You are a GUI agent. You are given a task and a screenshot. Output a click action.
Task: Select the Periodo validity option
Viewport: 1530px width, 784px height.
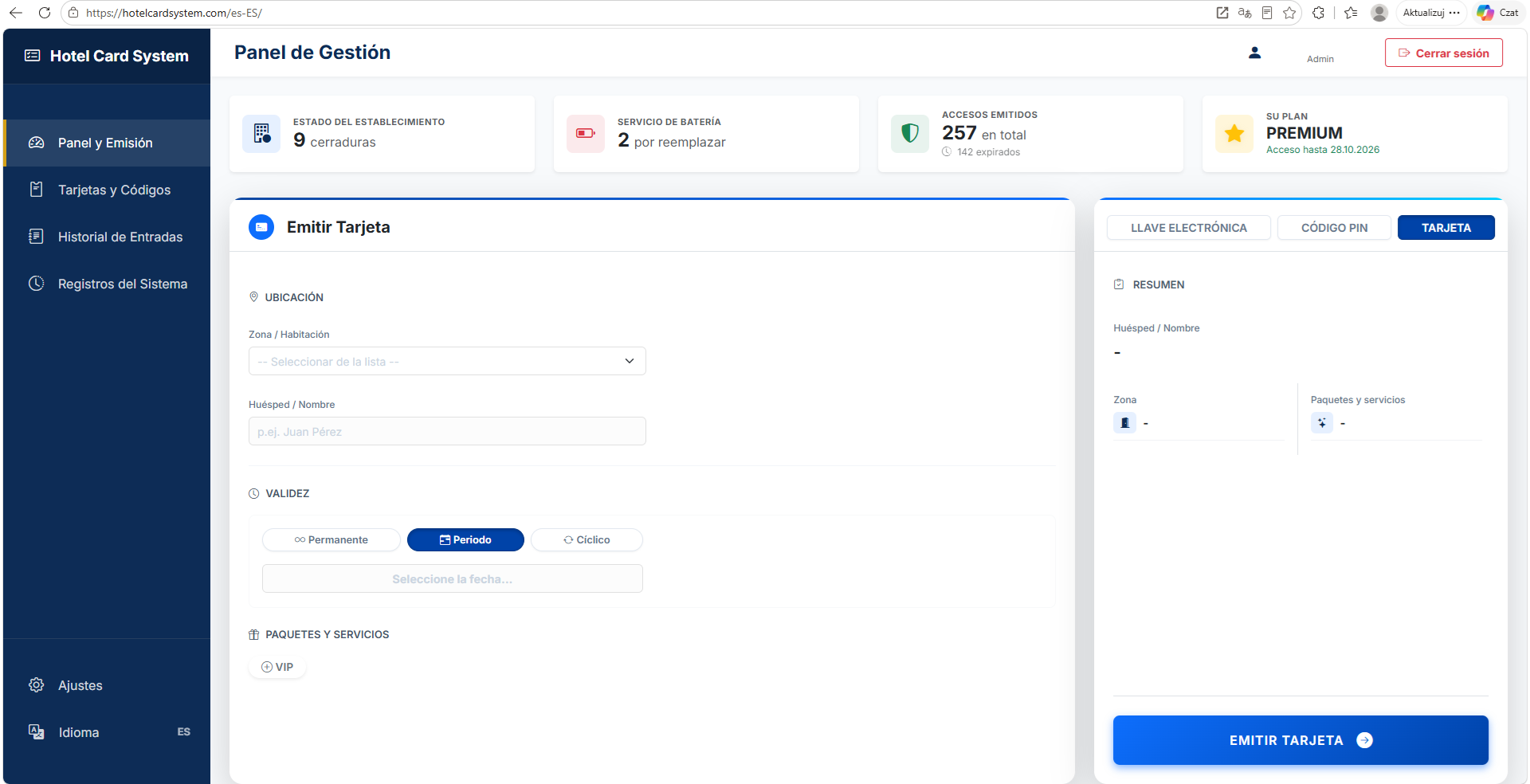[465, 539]
